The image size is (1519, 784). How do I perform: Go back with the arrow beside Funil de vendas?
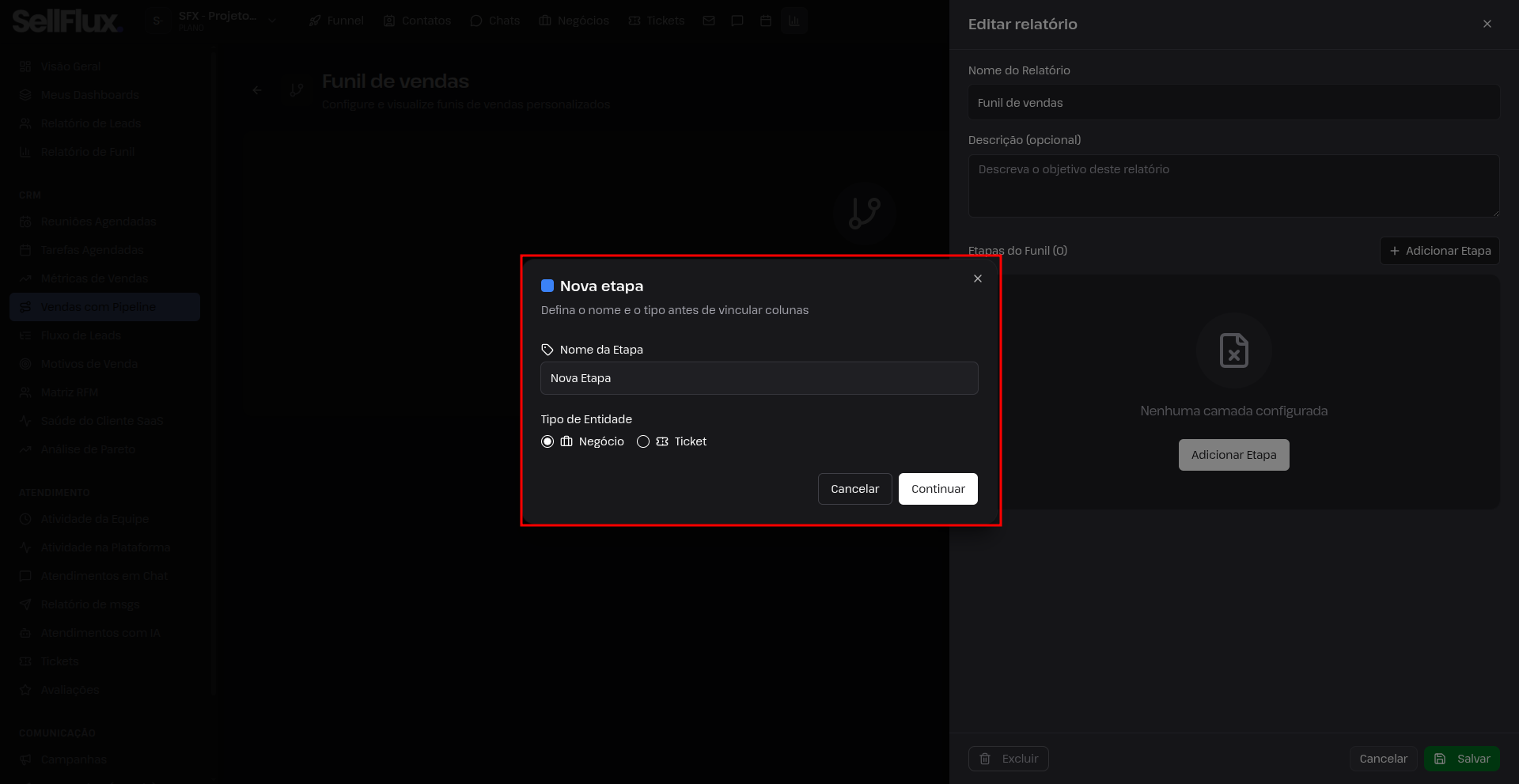[x=257, y=90]
